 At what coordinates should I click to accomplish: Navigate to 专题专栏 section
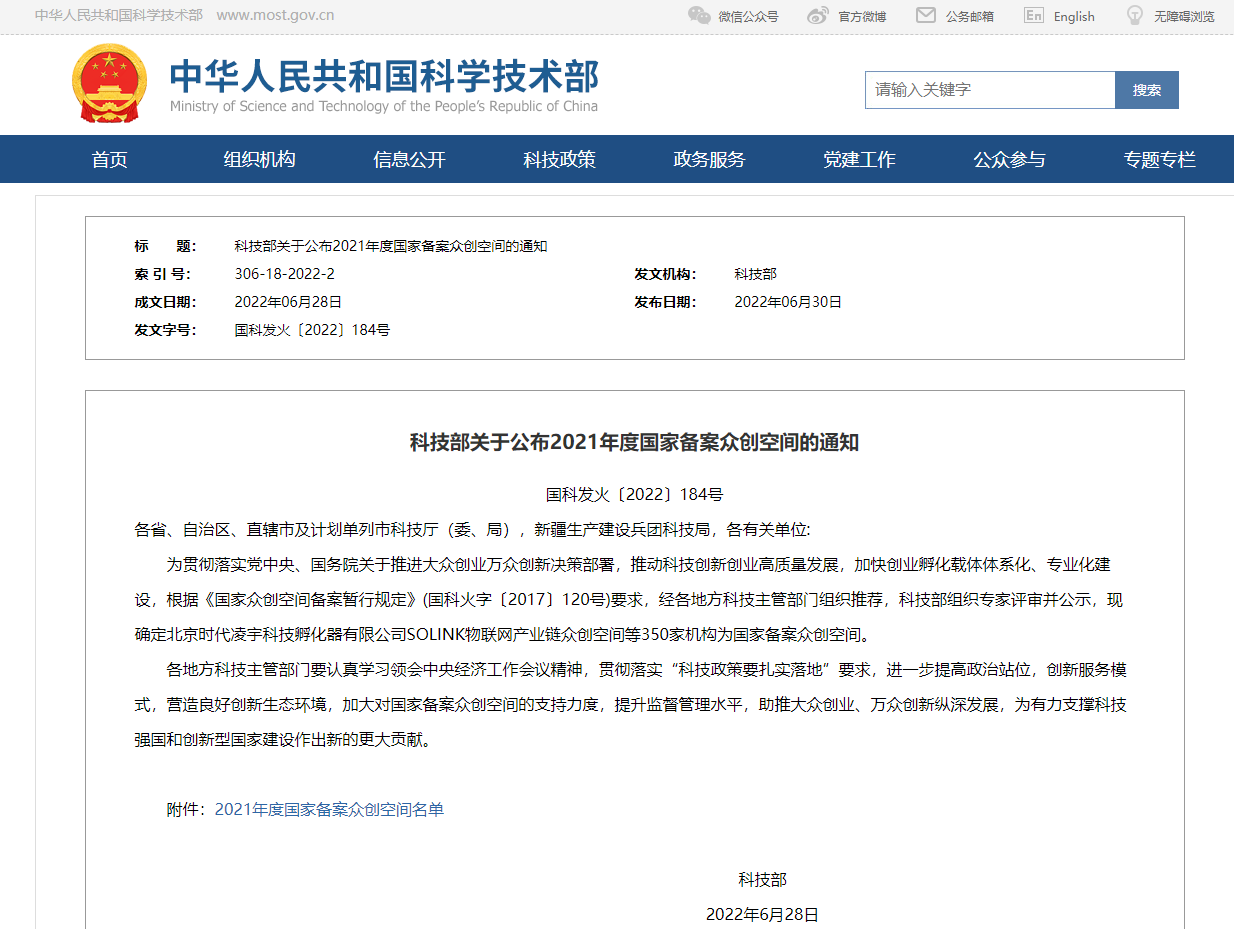point(1159,160)
